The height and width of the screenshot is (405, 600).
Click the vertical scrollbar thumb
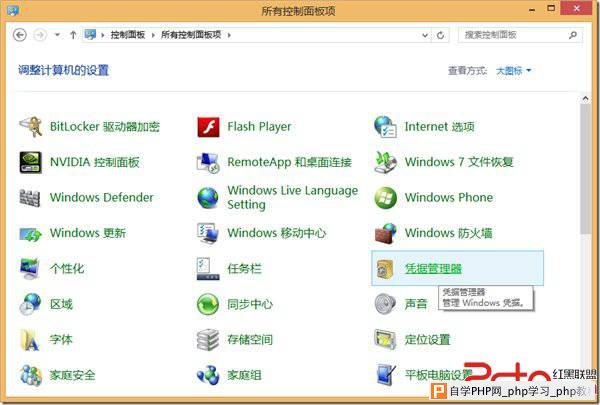[585, 169]
